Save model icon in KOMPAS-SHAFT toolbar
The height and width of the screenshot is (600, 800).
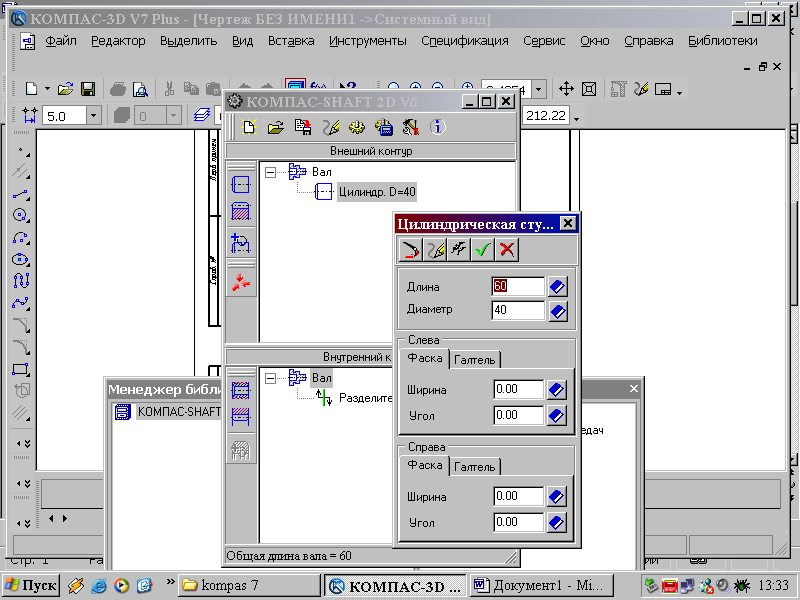coord(303,127)
